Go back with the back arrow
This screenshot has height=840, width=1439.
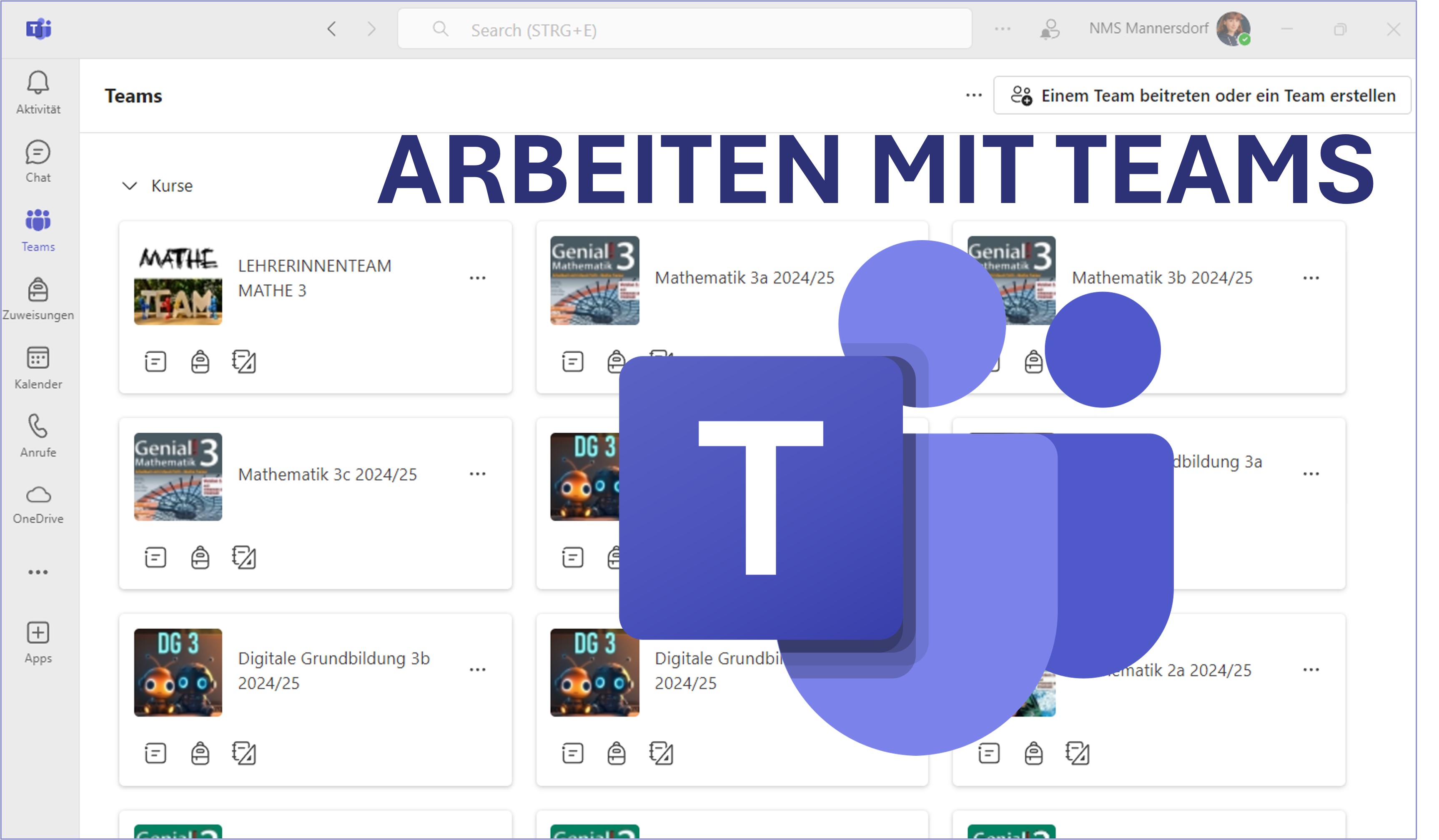click(332, 28)
